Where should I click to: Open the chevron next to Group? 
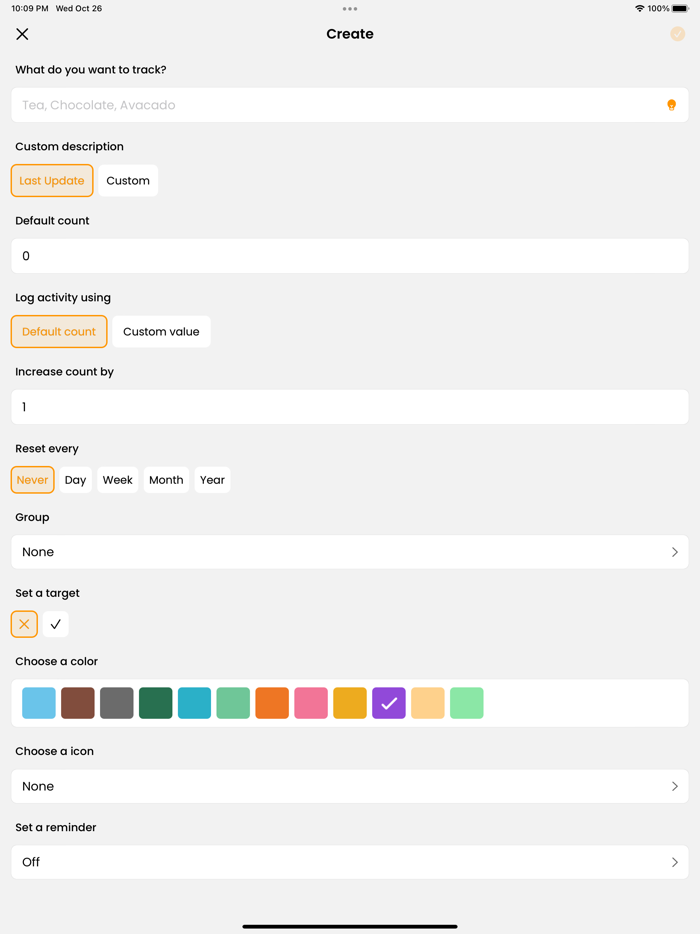pos(675,551)
